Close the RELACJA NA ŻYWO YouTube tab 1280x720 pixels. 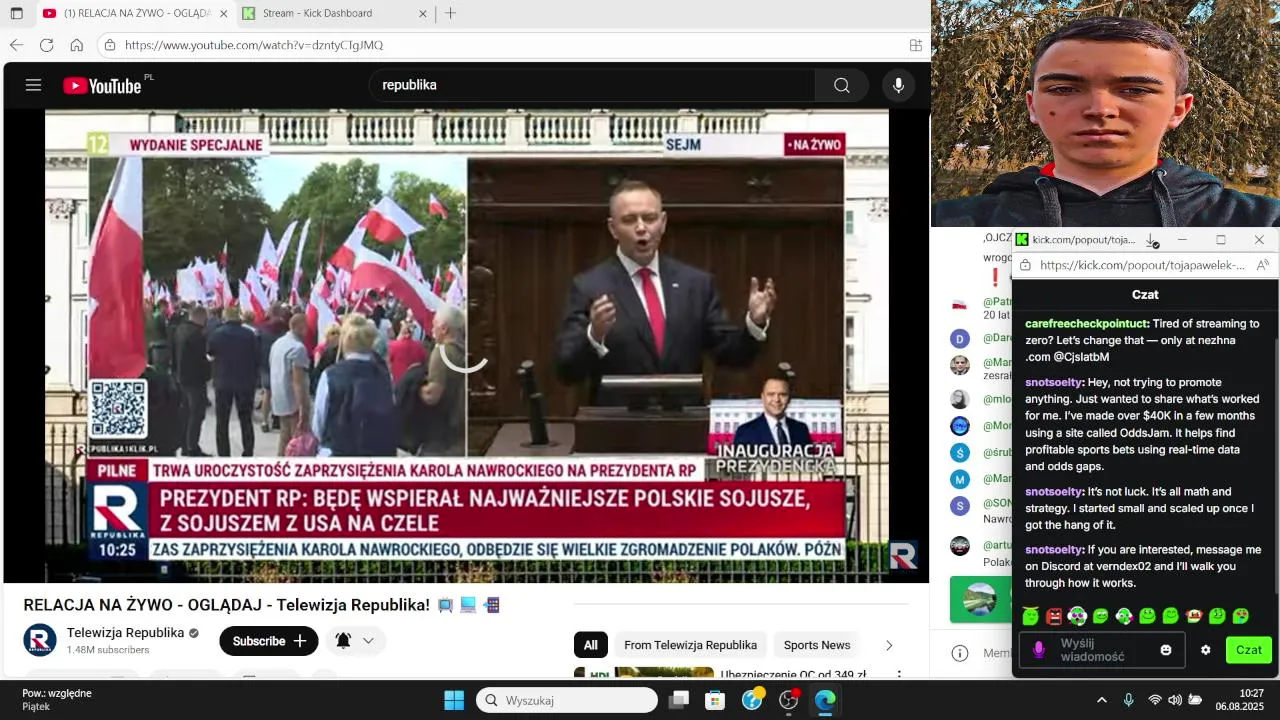tap(222, 13)
